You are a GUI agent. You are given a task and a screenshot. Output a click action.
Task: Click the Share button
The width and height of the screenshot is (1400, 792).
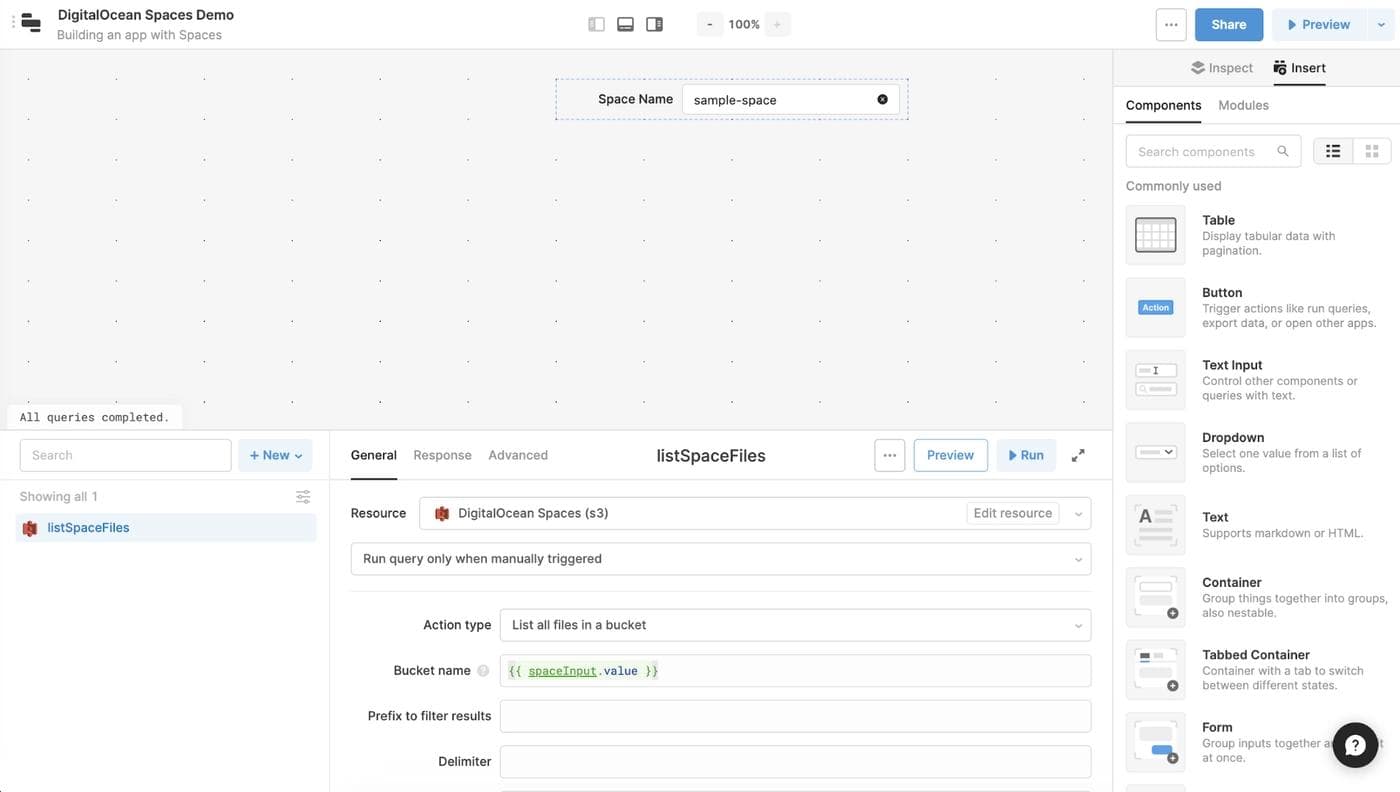[1228, 24]
